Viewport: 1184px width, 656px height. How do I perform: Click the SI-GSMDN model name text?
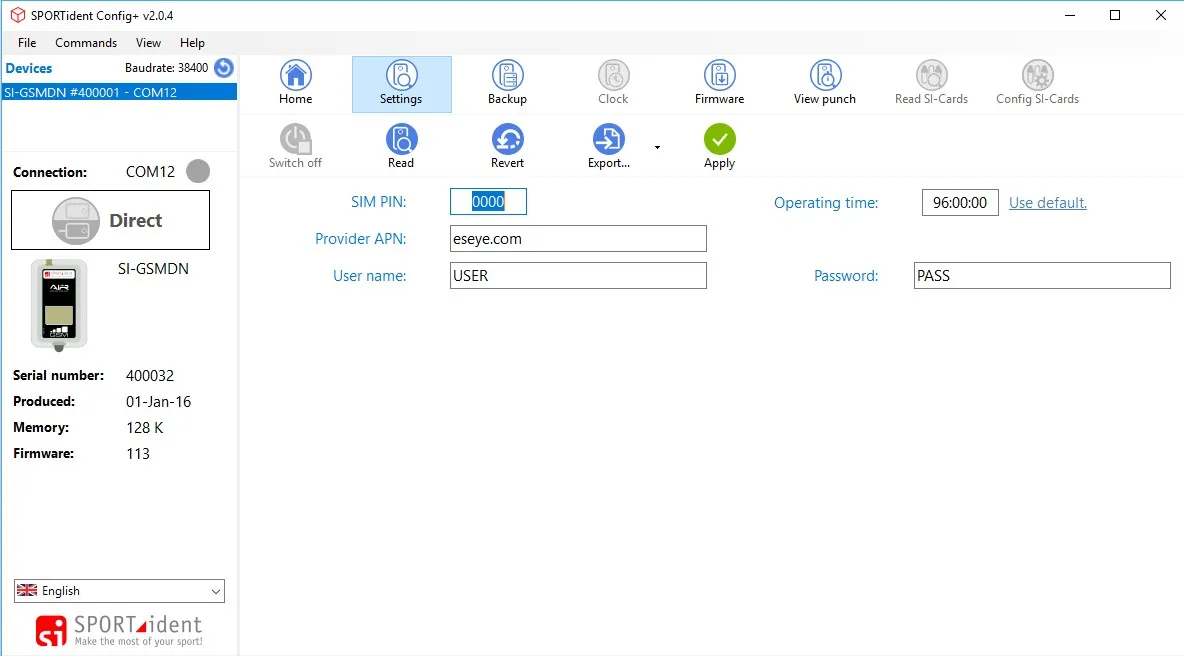coord(153,269)
